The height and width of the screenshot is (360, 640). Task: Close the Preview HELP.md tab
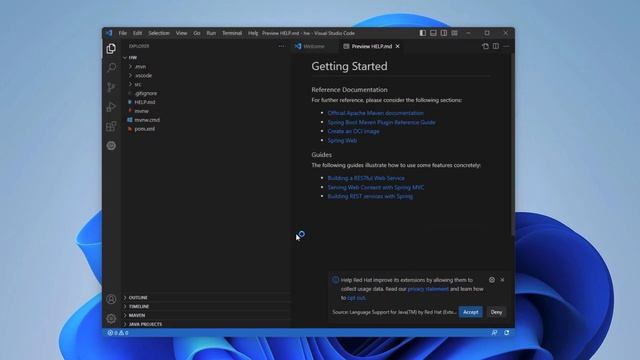398,47
